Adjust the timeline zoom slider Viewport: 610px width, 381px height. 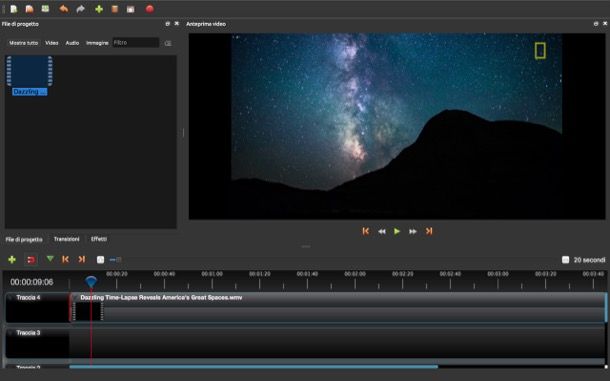point(116,260)
